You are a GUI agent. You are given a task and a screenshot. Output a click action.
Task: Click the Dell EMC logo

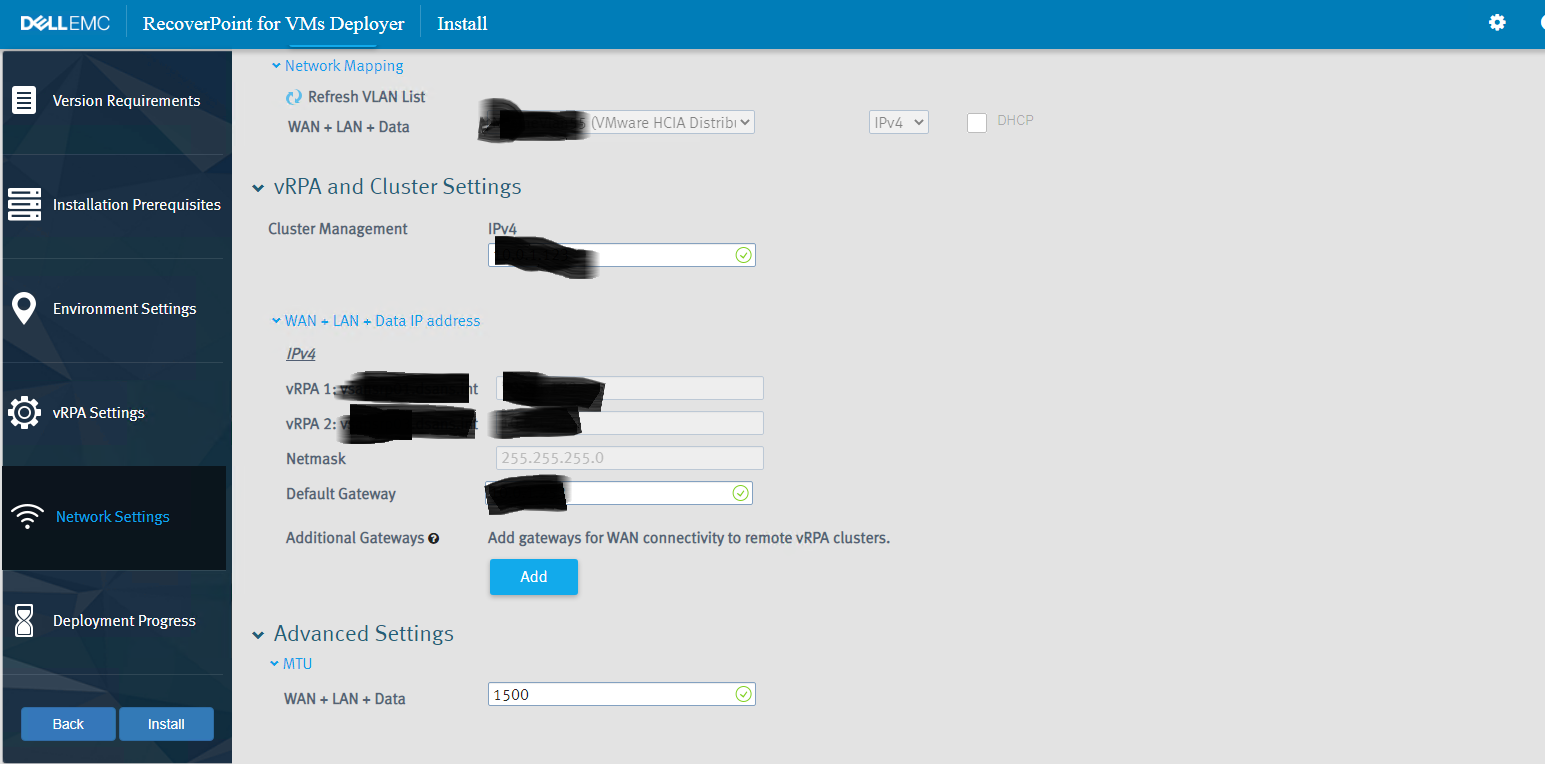[x=65, y=23]
